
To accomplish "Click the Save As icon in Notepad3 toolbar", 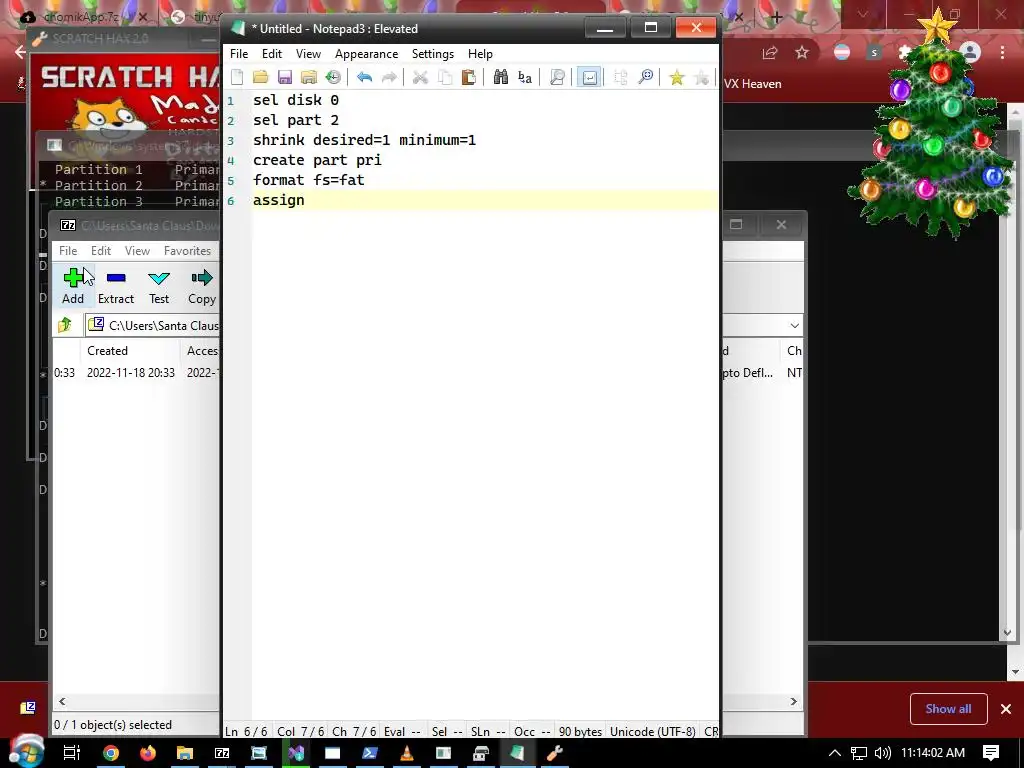I will tap(309, 77).
